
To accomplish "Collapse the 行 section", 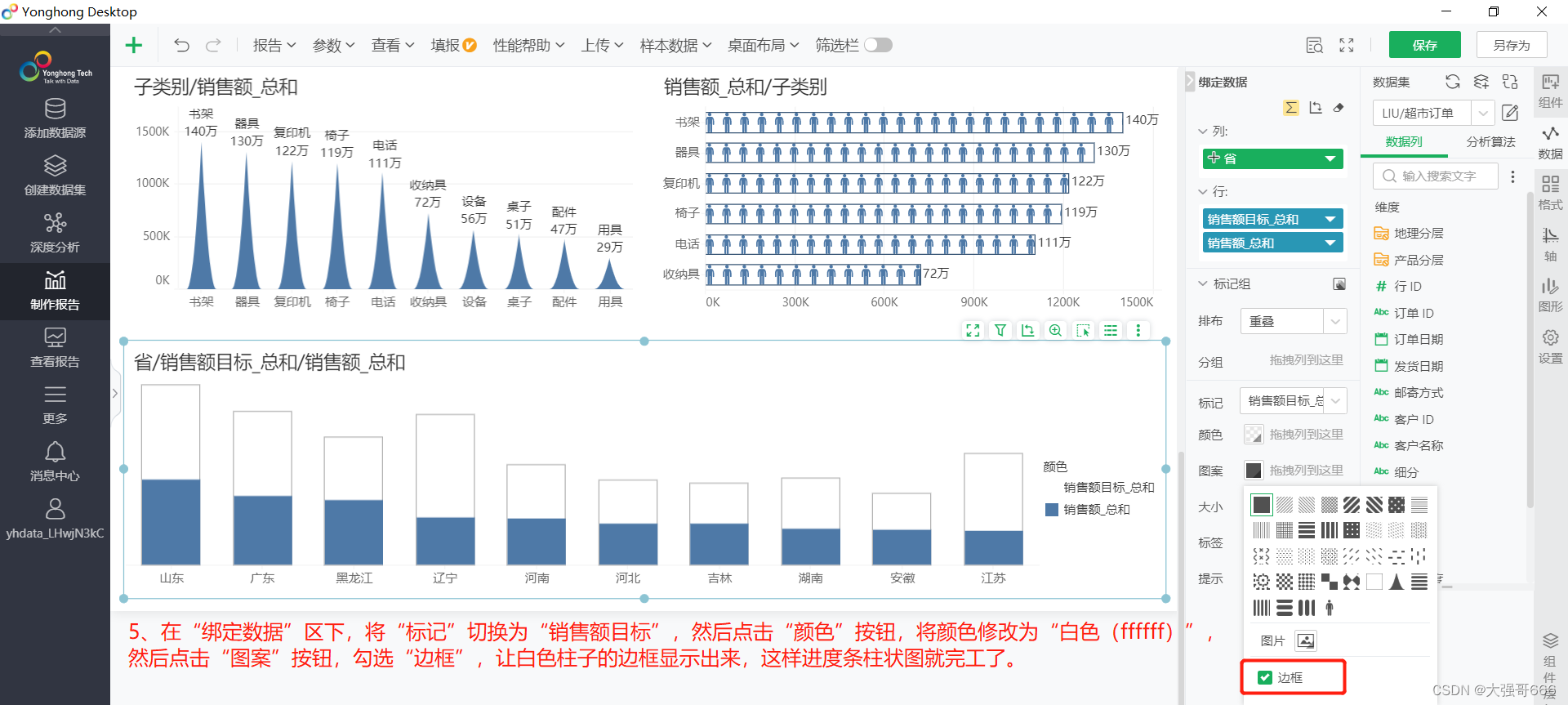I will [x=1203, y=191].
